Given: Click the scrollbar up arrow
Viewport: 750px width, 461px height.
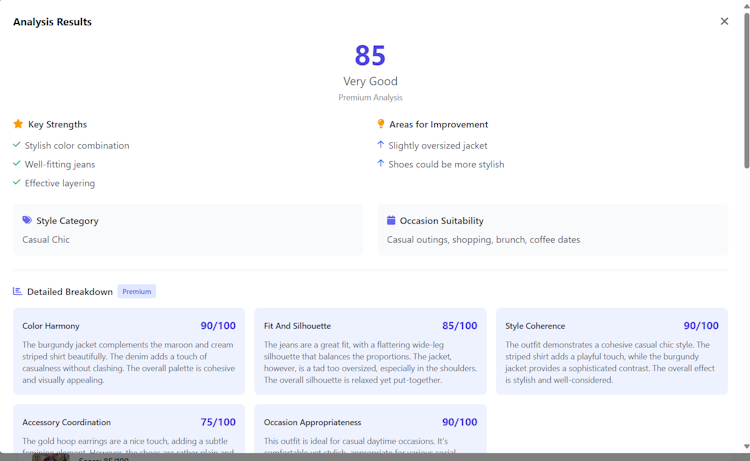Looking at the screenshot, I should (746, 5).
